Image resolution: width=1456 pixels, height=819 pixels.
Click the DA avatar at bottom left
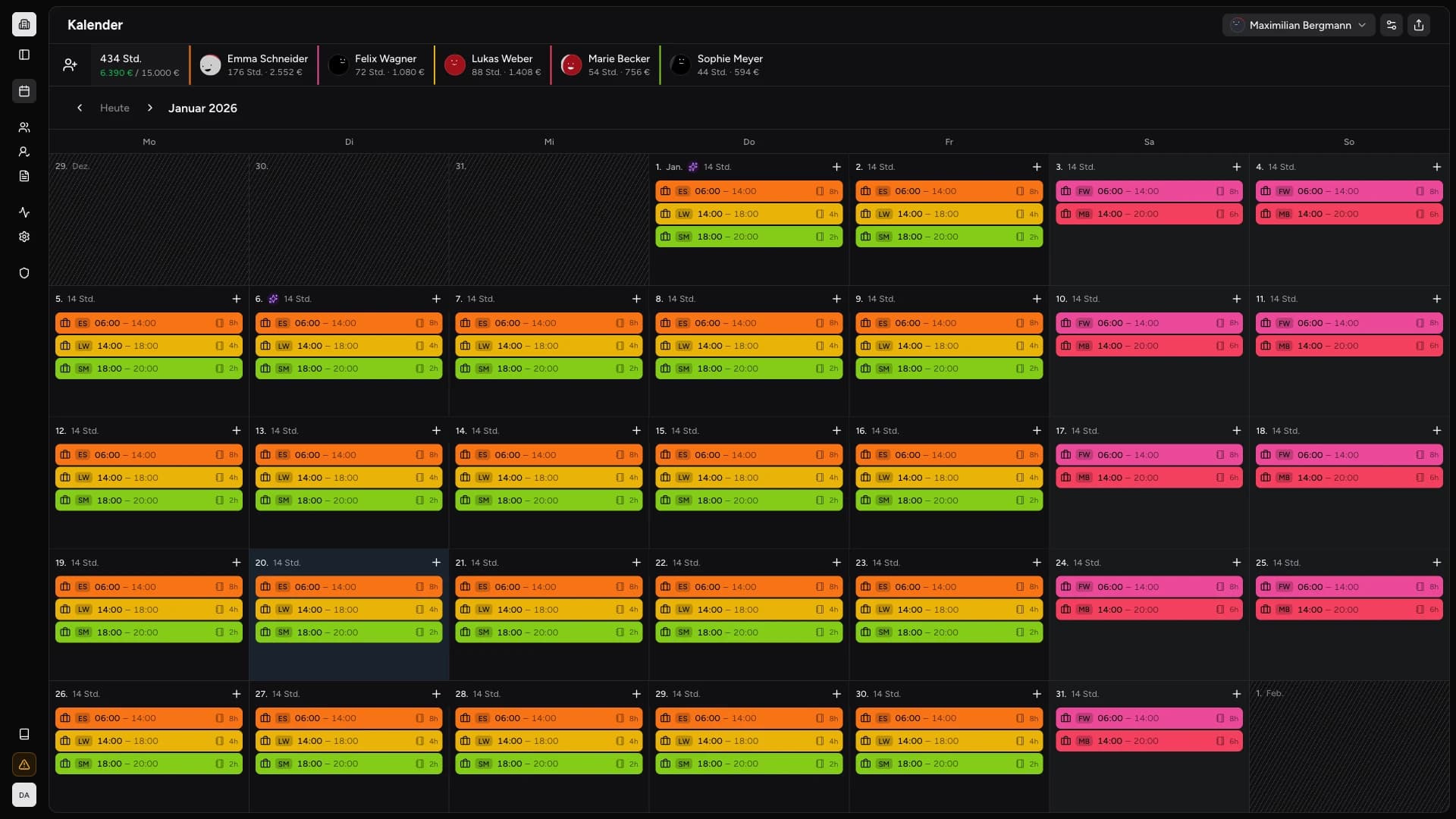tap(24, 795)
